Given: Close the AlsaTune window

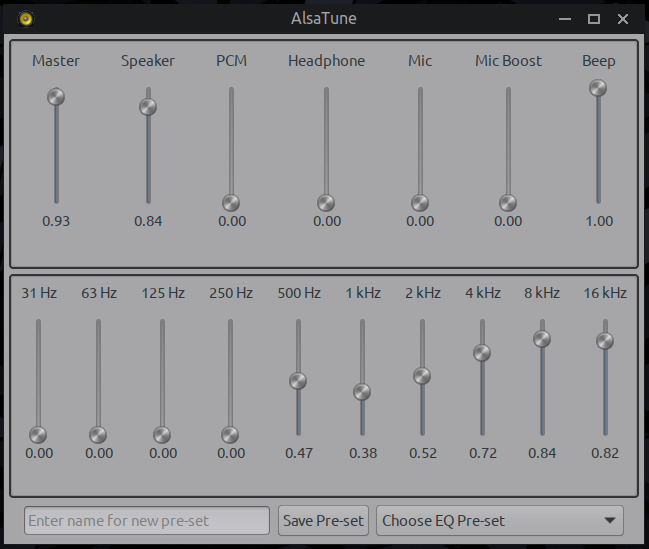Looking at the screenshot, I should 623,19.
